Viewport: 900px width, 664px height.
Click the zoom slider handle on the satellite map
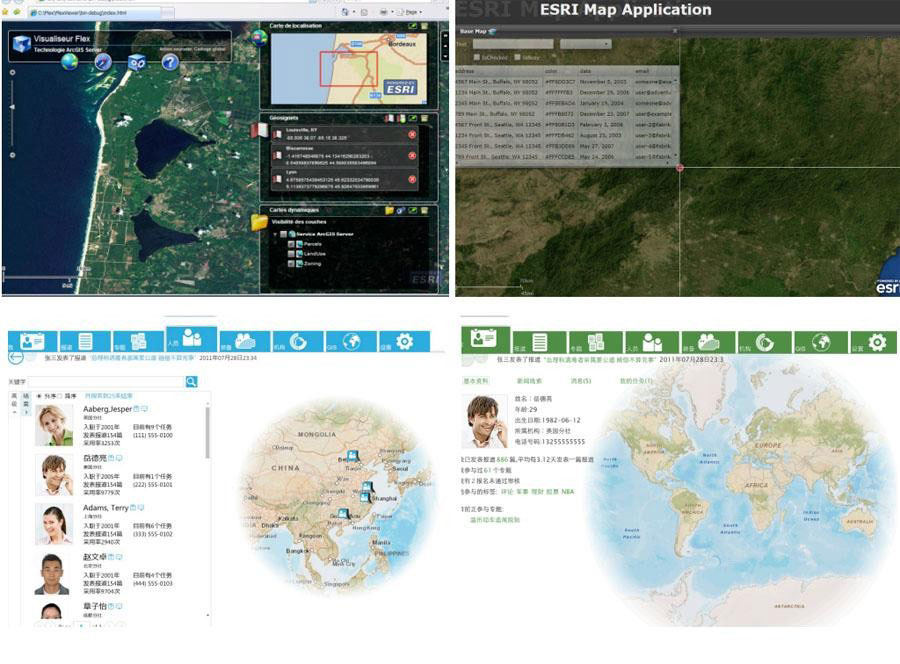12,107
